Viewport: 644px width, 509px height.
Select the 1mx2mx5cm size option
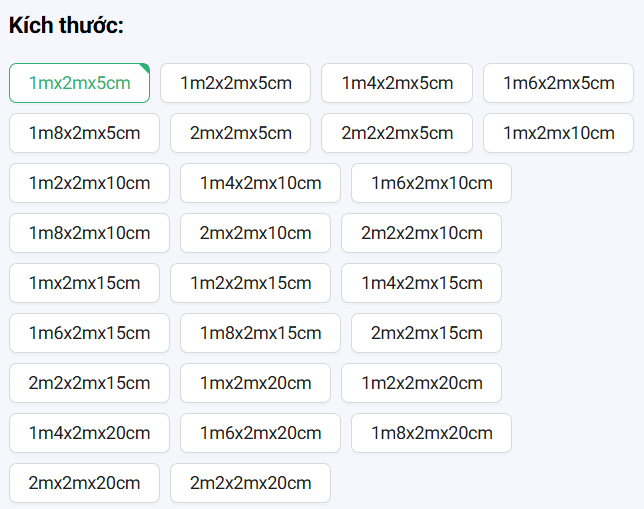pos(79,83)
